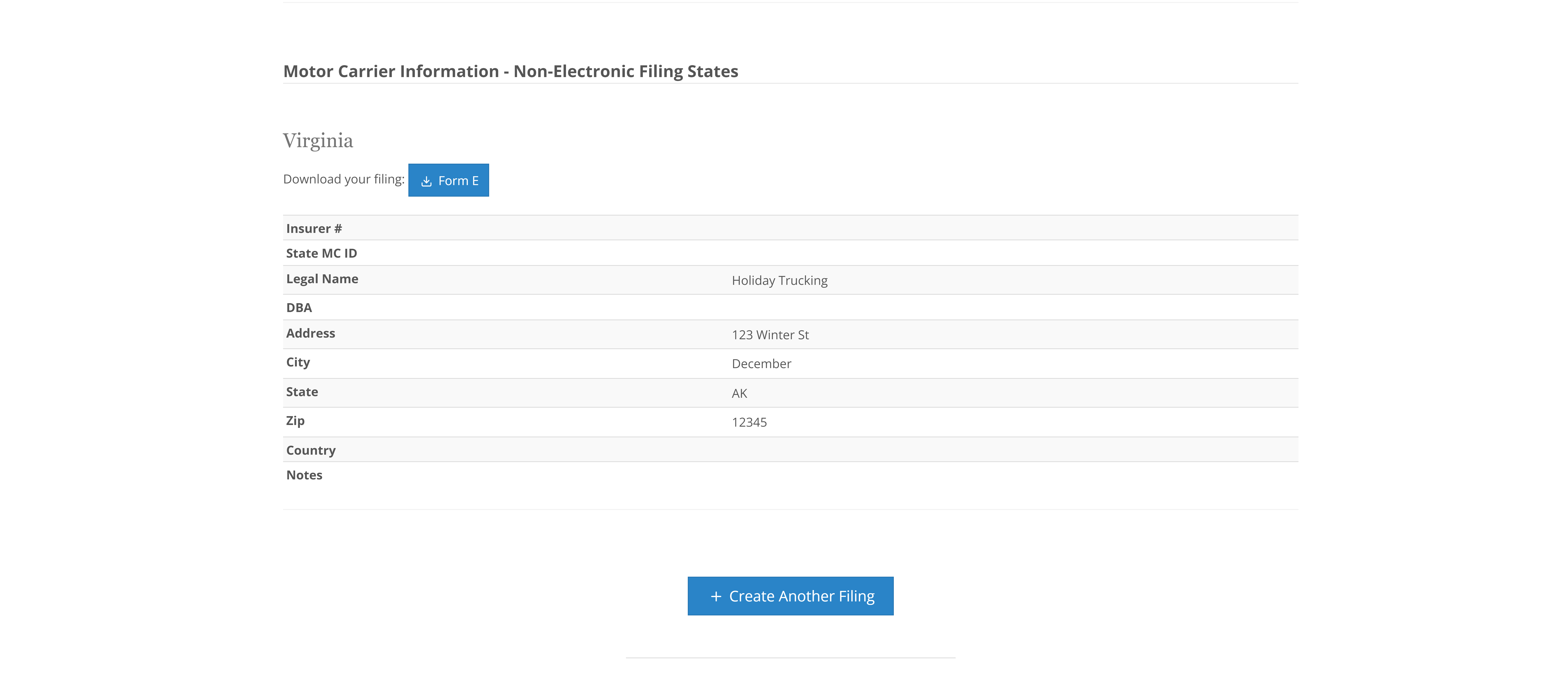1568x682 pixels.
Task: Select the Legal Name row
Action: pos(322,279)
